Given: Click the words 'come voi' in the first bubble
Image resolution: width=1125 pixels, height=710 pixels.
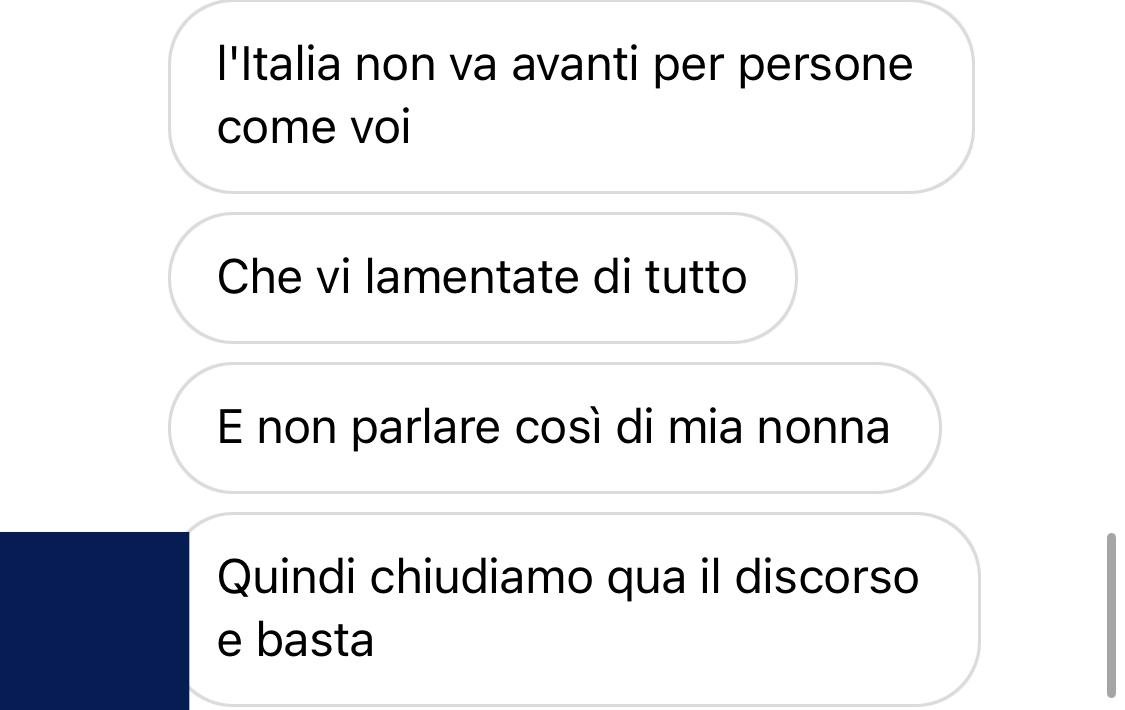Looking at the screenshot, I should click(x=314, y=128).
